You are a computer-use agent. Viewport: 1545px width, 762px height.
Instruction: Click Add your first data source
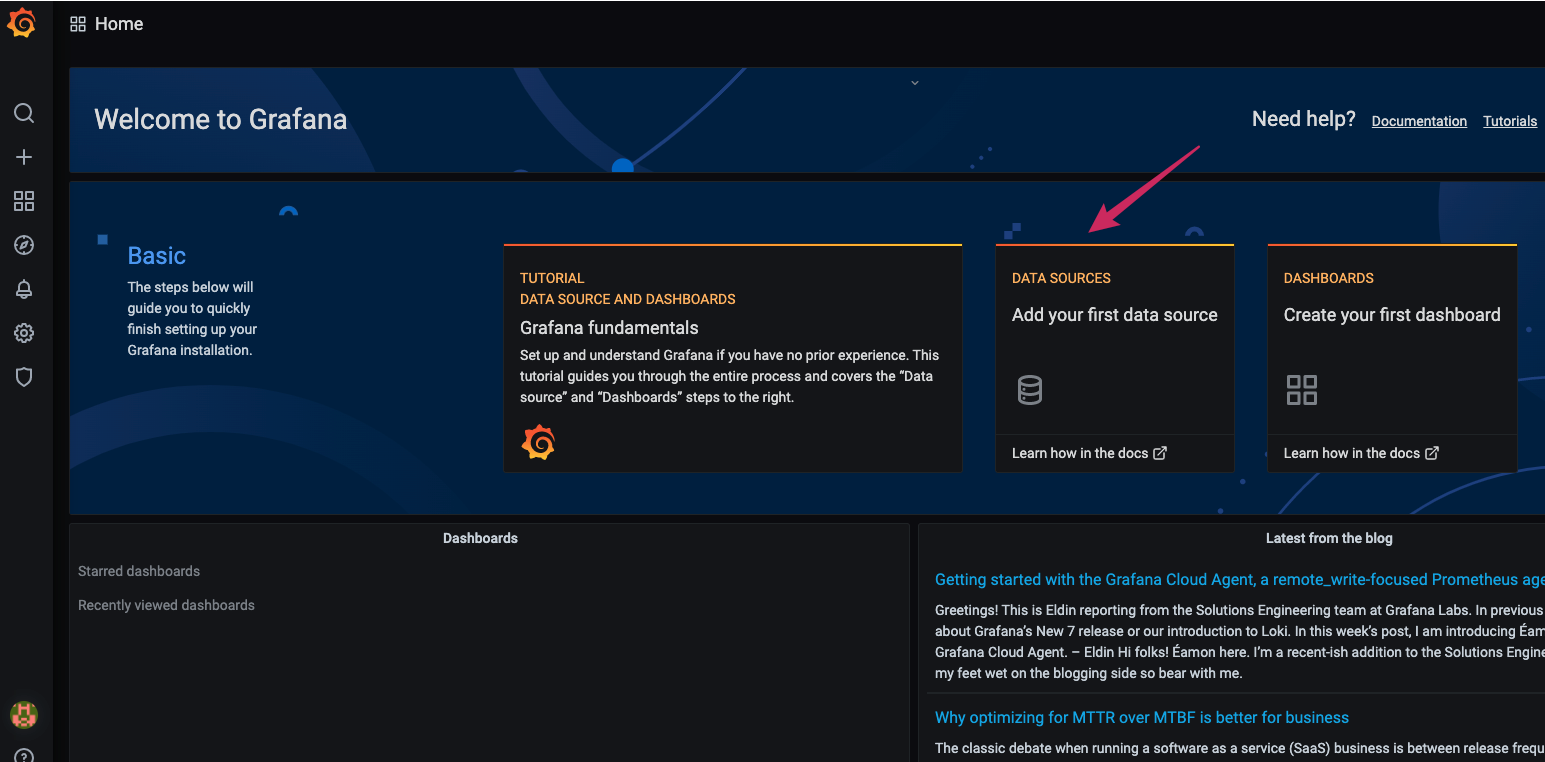point(1115,315)
